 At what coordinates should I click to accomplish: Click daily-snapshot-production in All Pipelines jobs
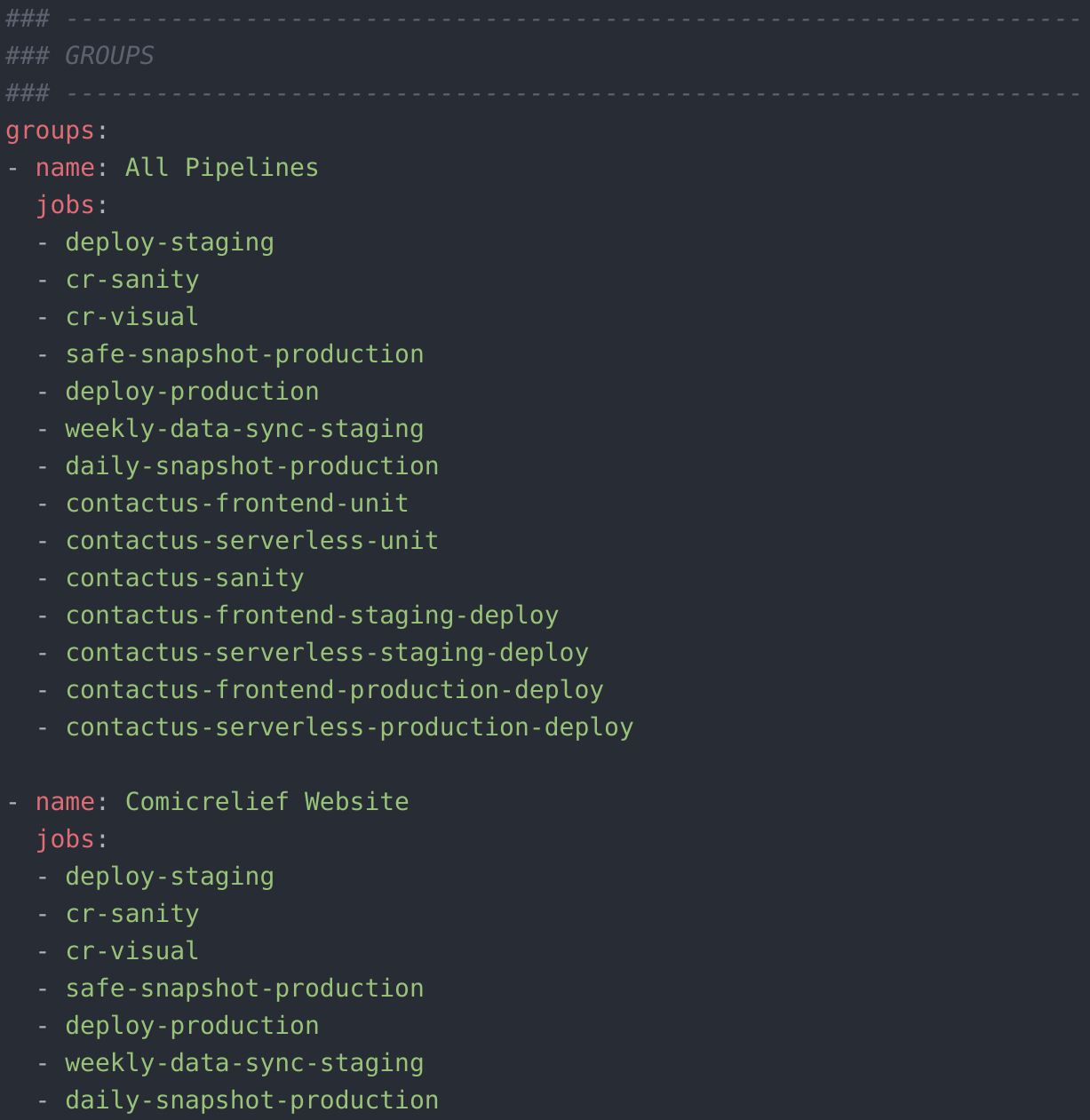coord(252,467)
